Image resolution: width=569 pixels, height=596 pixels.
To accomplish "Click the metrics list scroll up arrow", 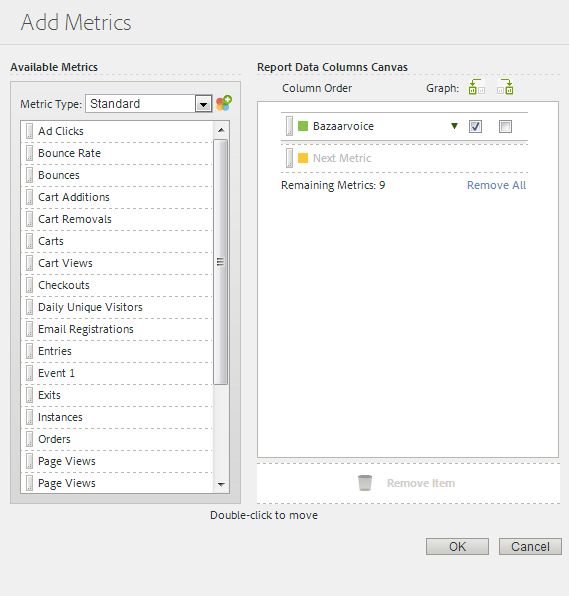I will pos(221,130).
